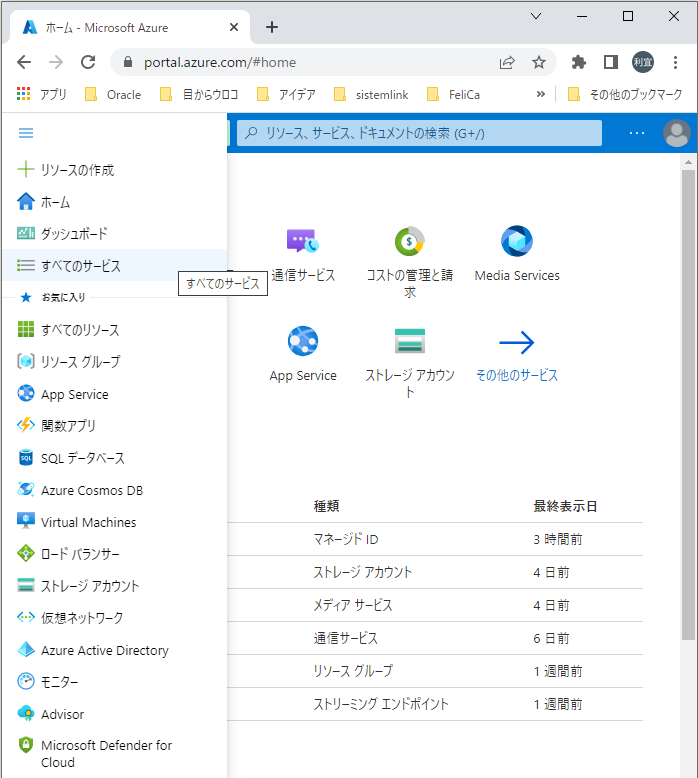Reload the Azure portal page
The width and height of the screenshot is (698, 778).
point(88,62)
